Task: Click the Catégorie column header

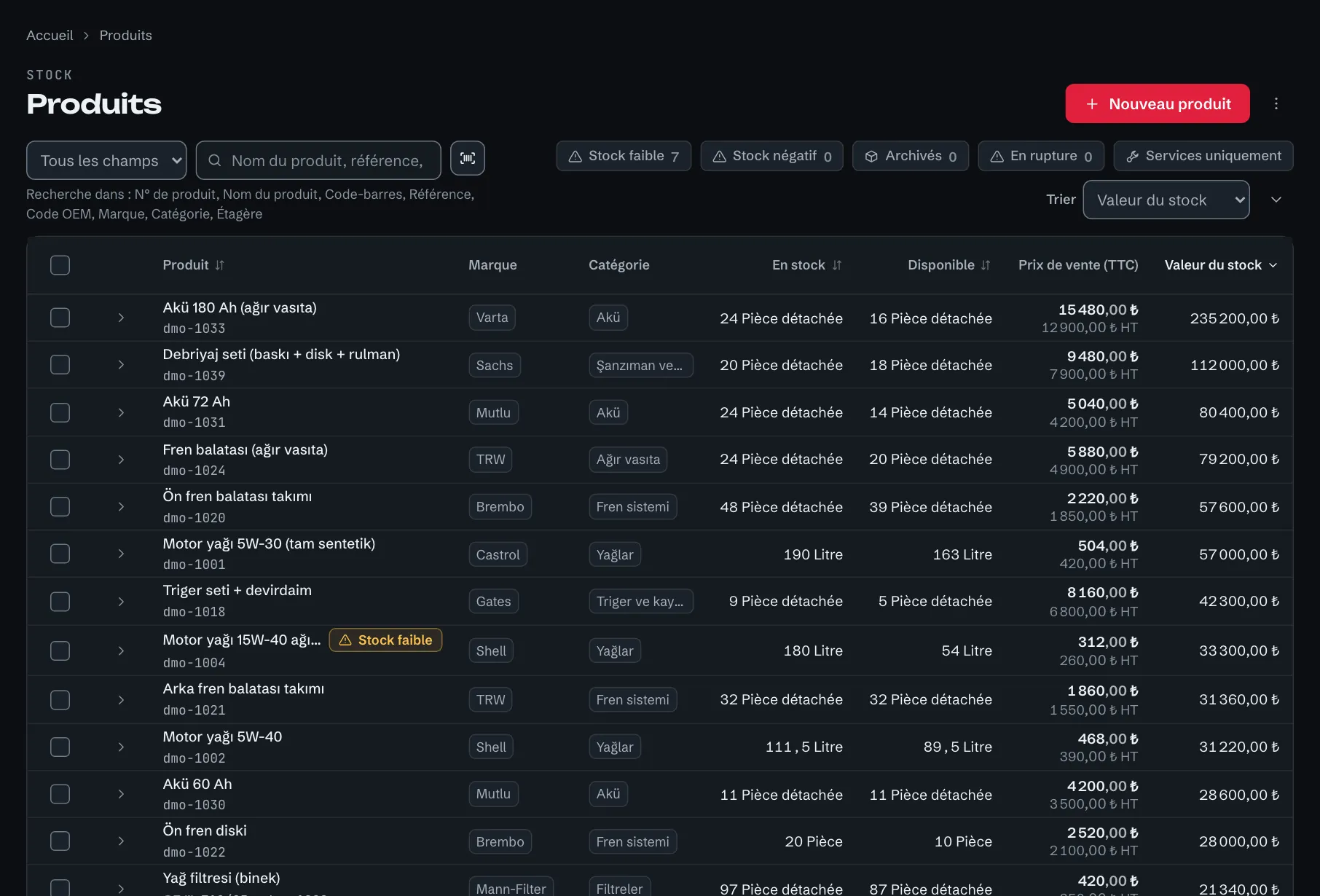Action: point(618,265)
